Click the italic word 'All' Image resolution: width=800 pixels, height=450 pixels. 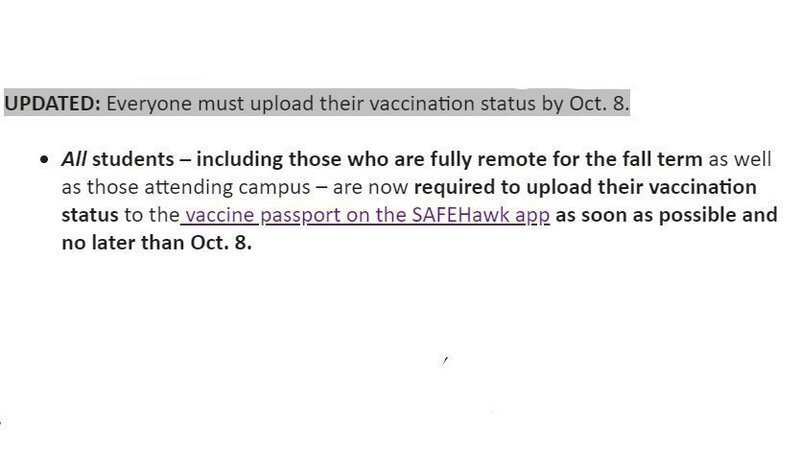73,159
